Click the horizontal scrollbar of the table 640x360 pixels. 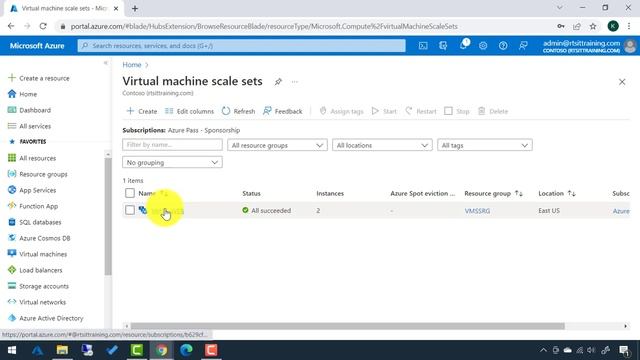pyautogui.click(x=347, y=326)
